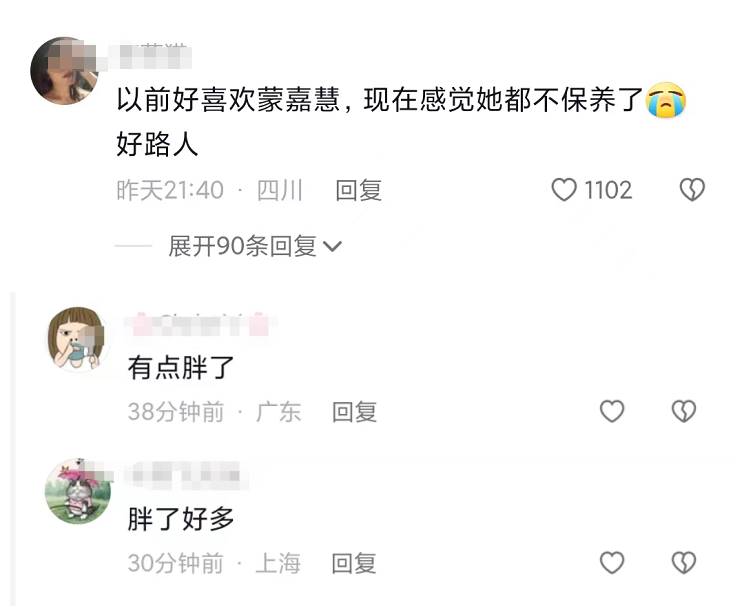
Task: Like the '胖了好多' comment
Action: click(612, 562)
